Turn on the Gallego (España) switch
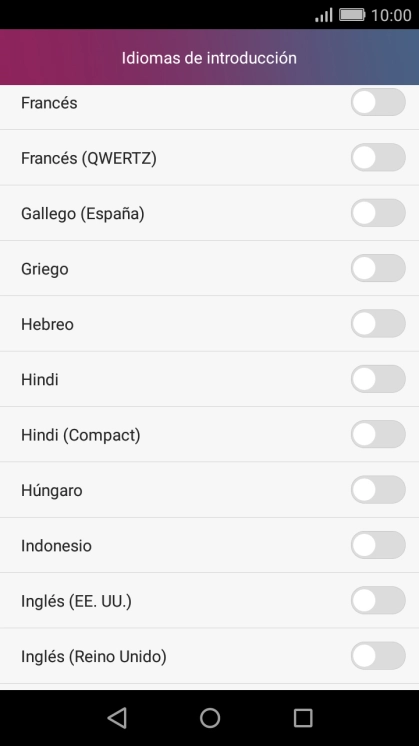Screen dimensions: 419x746 tap(378, 213)
